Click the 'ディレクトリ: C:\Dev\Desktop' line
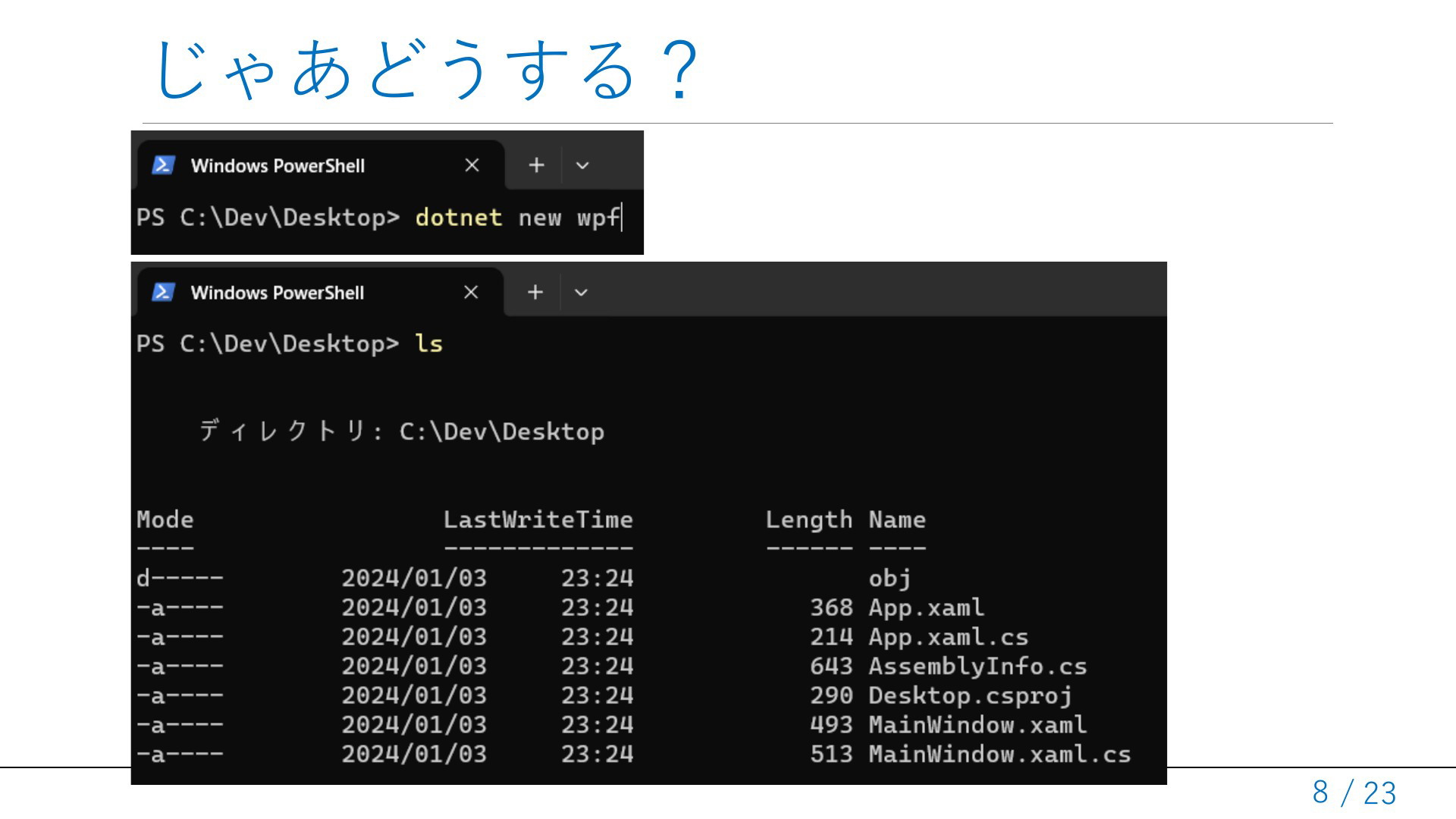This screenshot has width=1456, height=819. click(x=401, y=431)
